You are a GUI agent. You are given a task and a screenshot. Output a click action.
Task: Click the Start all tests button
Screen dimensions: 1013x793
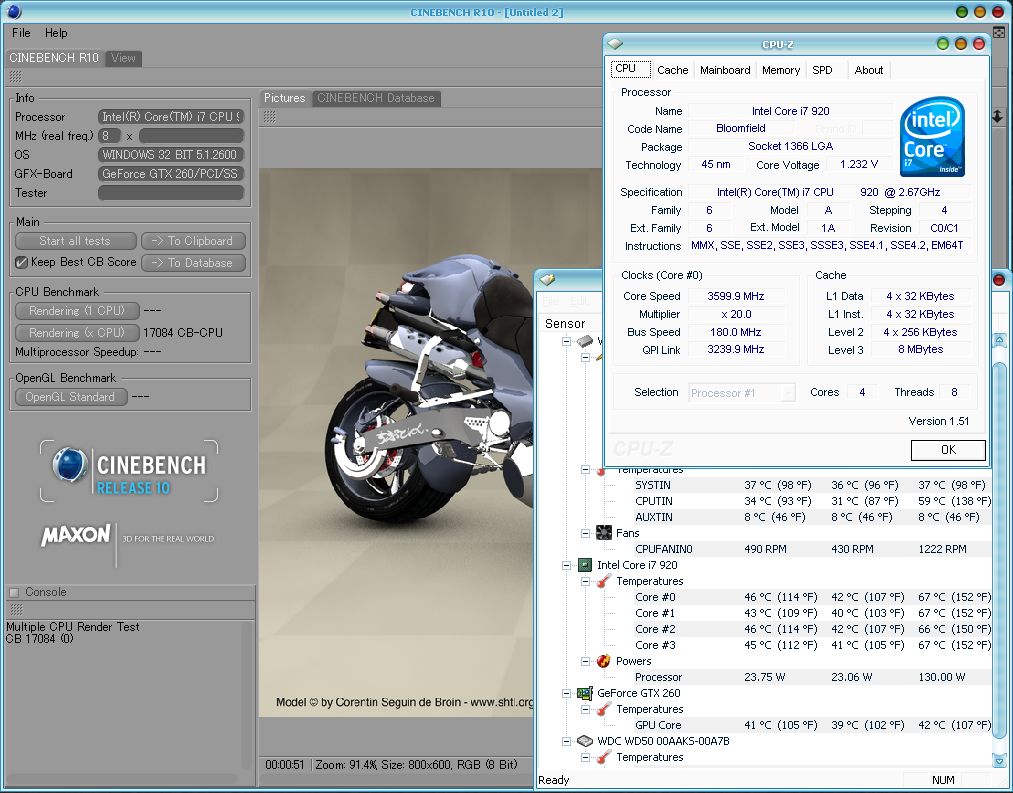75,241
